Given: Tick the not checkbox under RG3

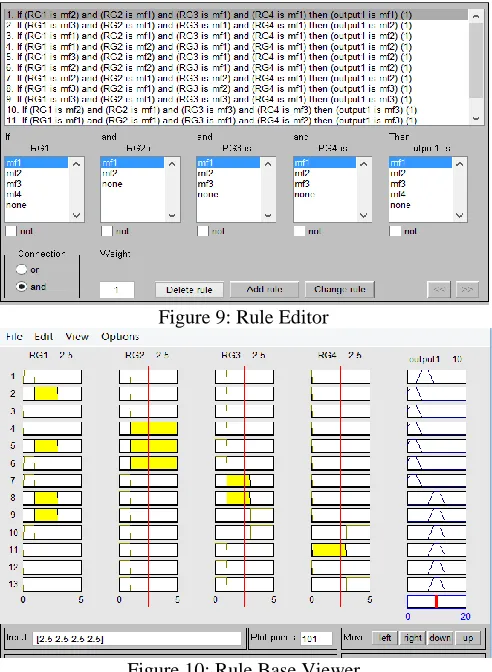Looking at the screenshot, I should click(203, 231).
